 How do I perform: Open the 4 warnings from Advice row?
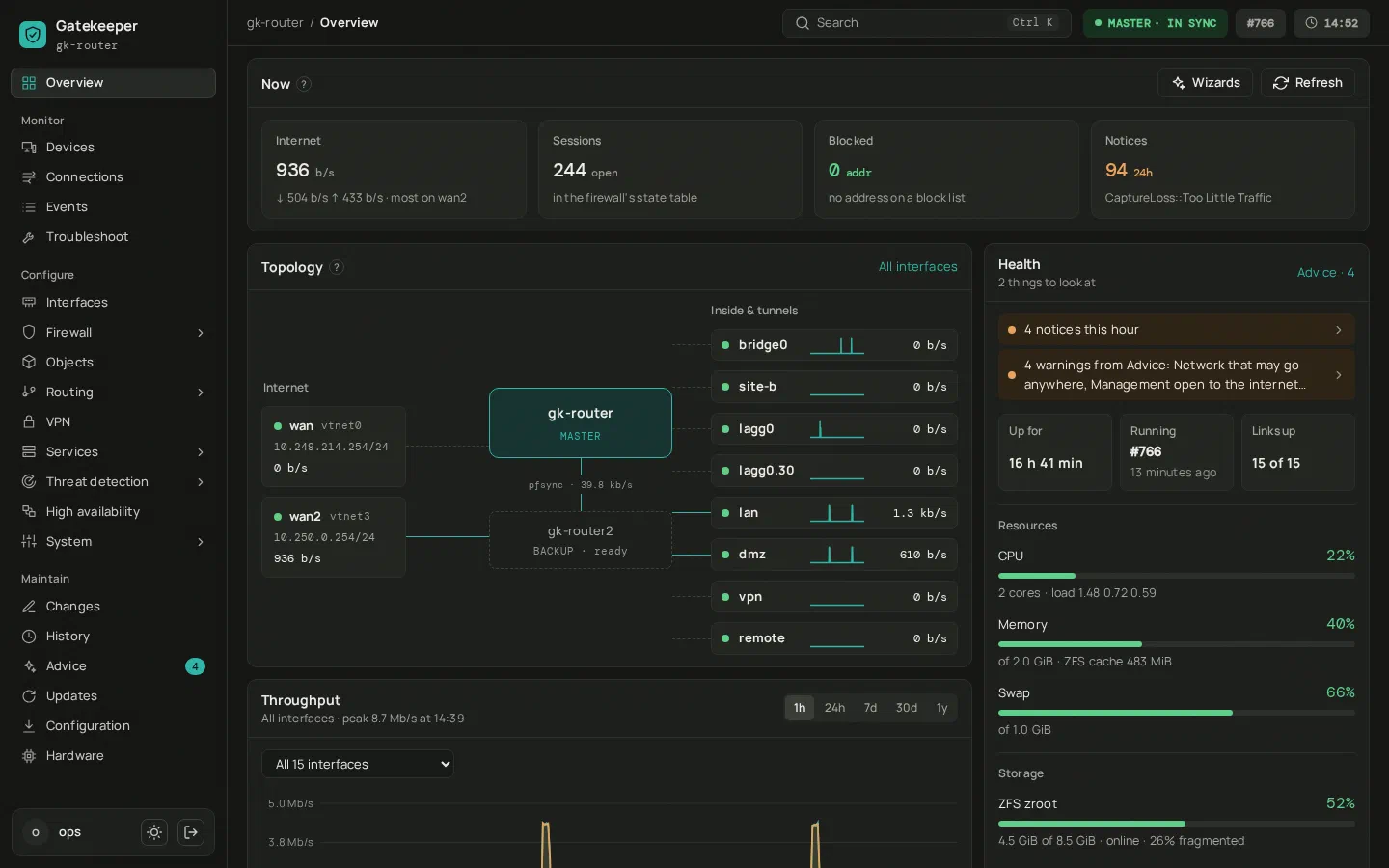1177,375
